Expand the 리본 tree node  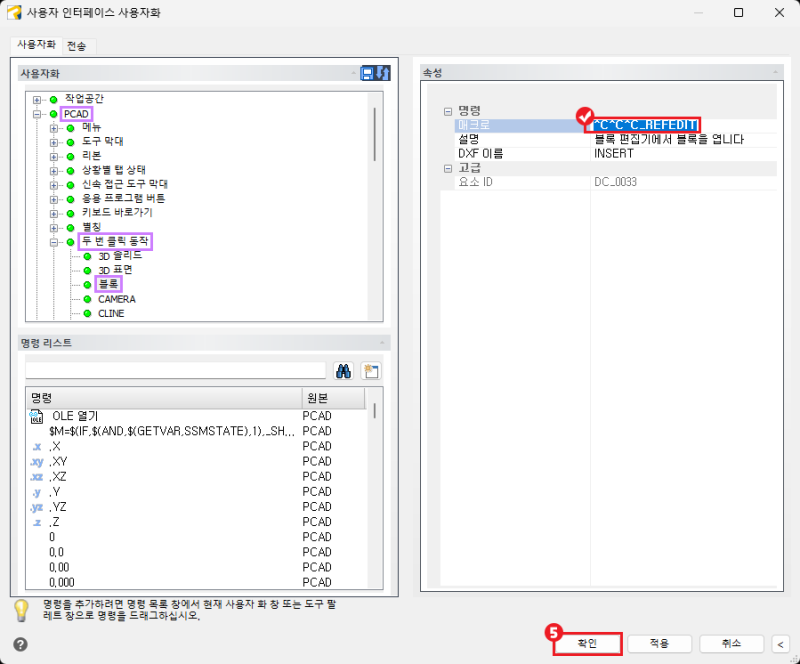(x=54, y=157)
